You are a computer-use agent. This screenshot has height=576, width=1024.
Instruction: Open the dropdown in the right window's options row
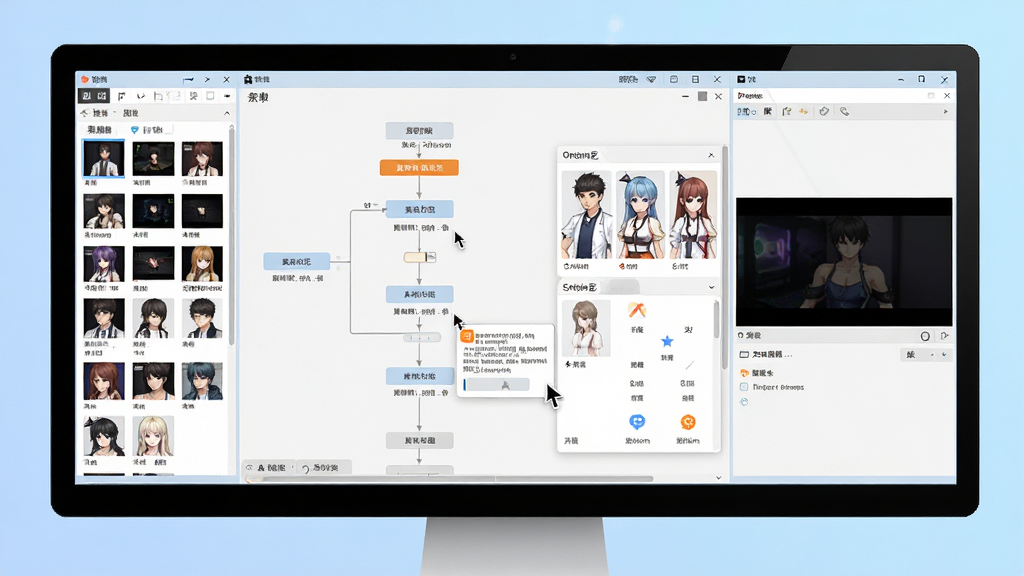925,355
